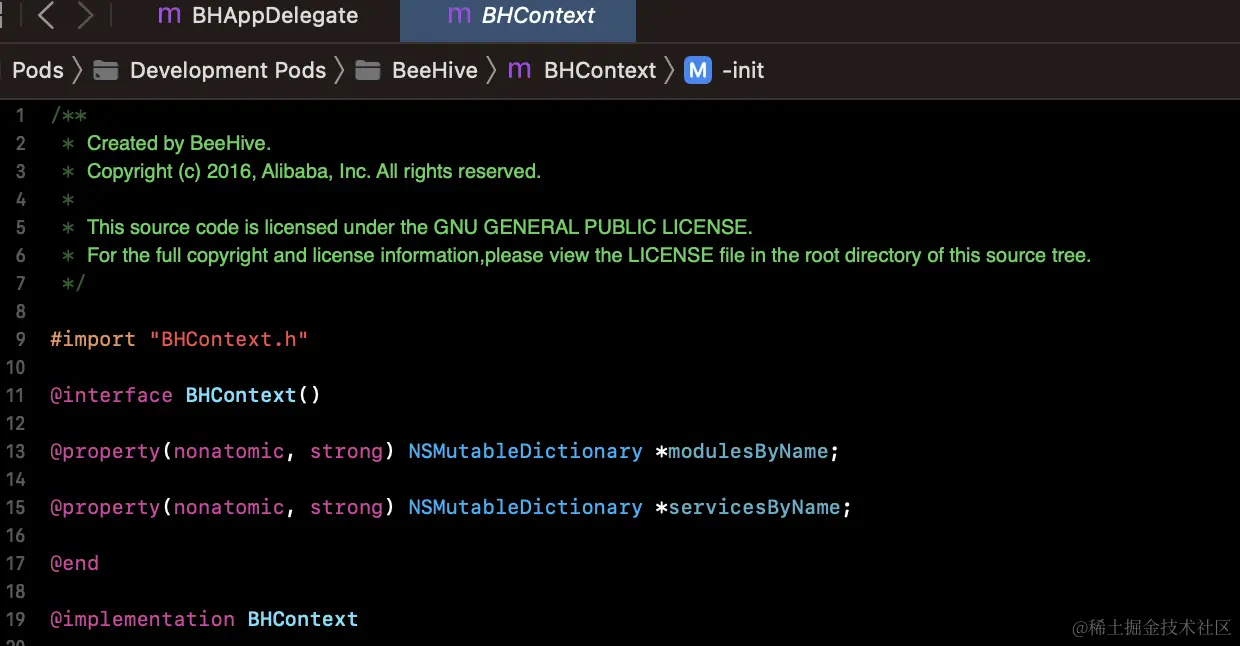Open the BHContext file breadcrumb
This screenshot has width=1240, height=646.
[x=600, y=70]
